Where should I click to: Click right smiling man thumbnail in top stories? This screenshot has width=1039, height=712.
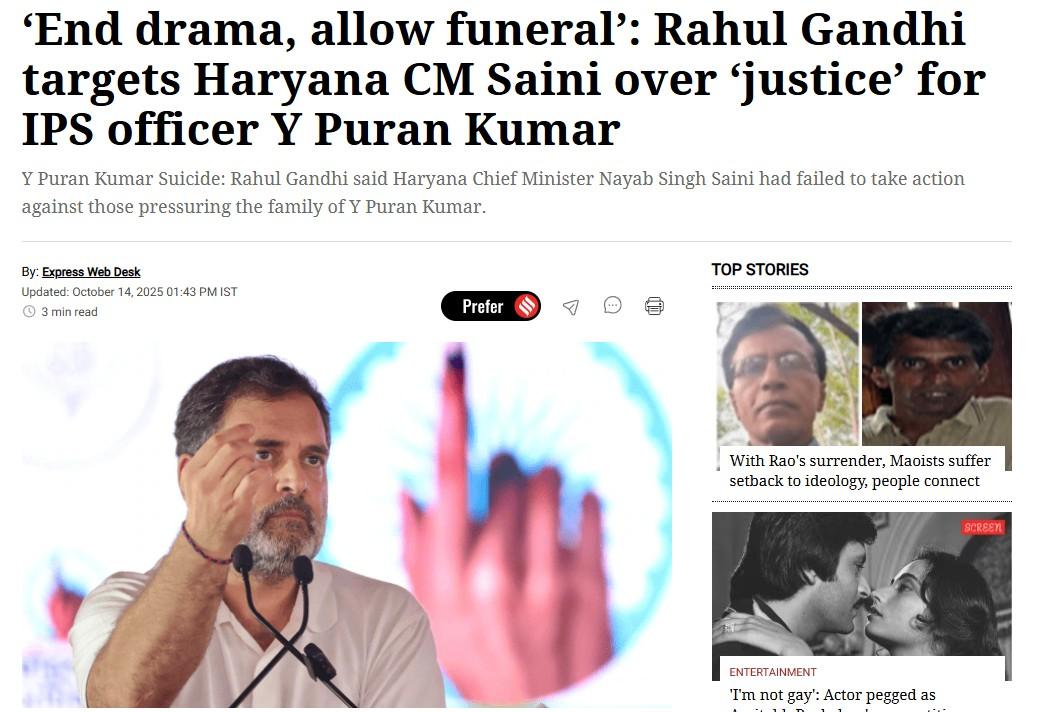[936, 374]
